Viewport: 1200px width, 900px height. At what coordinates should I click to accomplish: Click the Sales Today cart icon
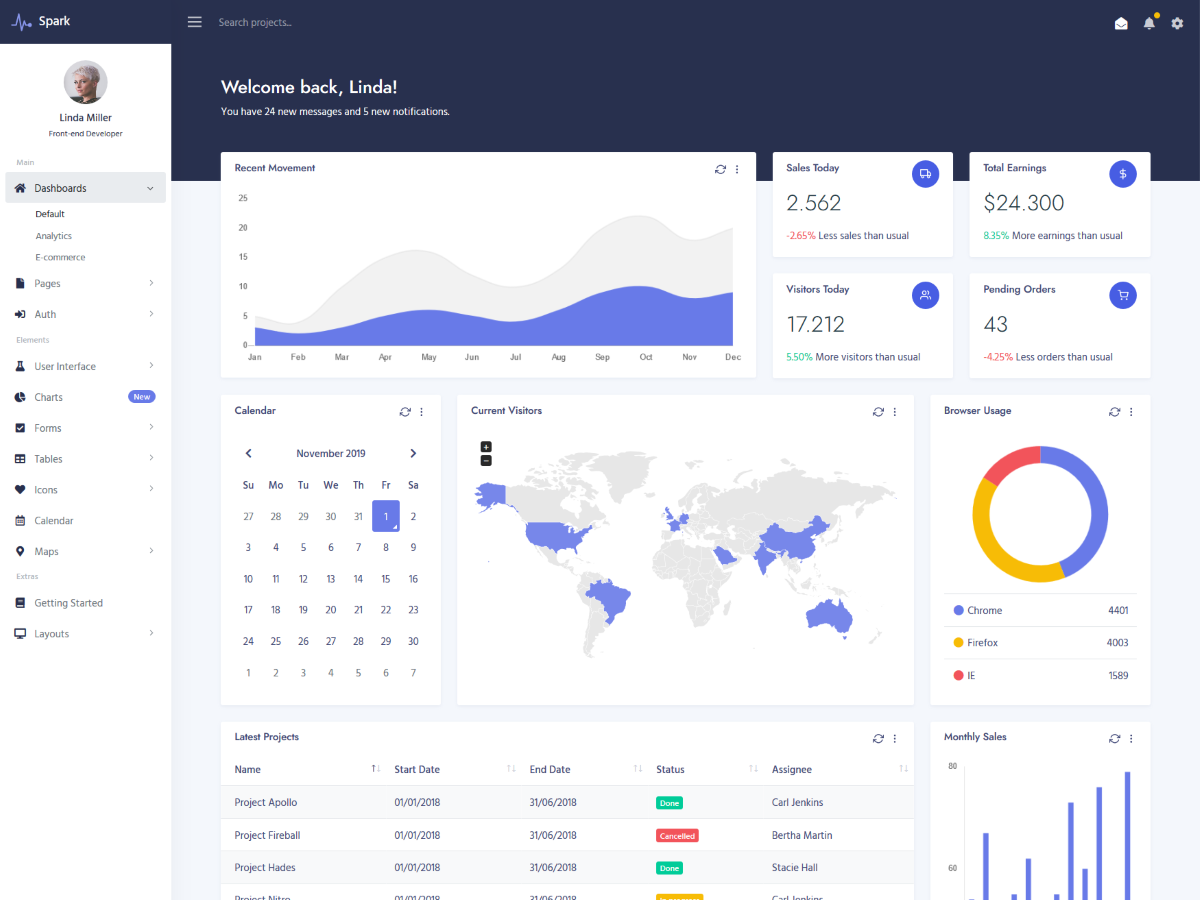coord(925,173)
